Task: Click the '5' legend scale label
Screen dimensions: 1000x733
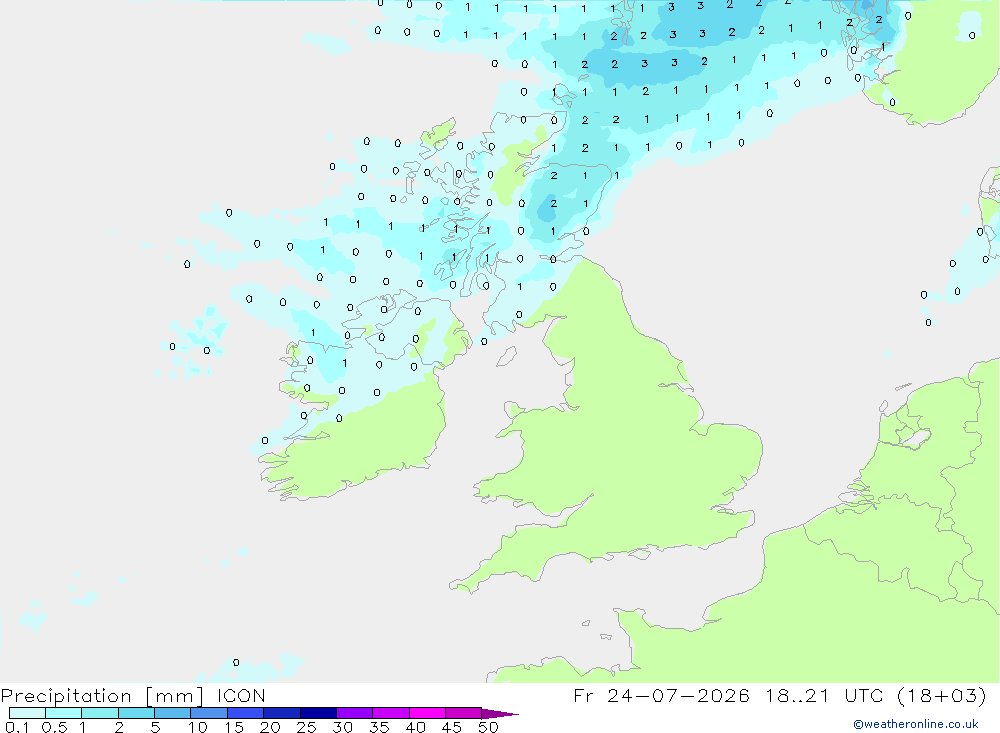Action: 155,727
